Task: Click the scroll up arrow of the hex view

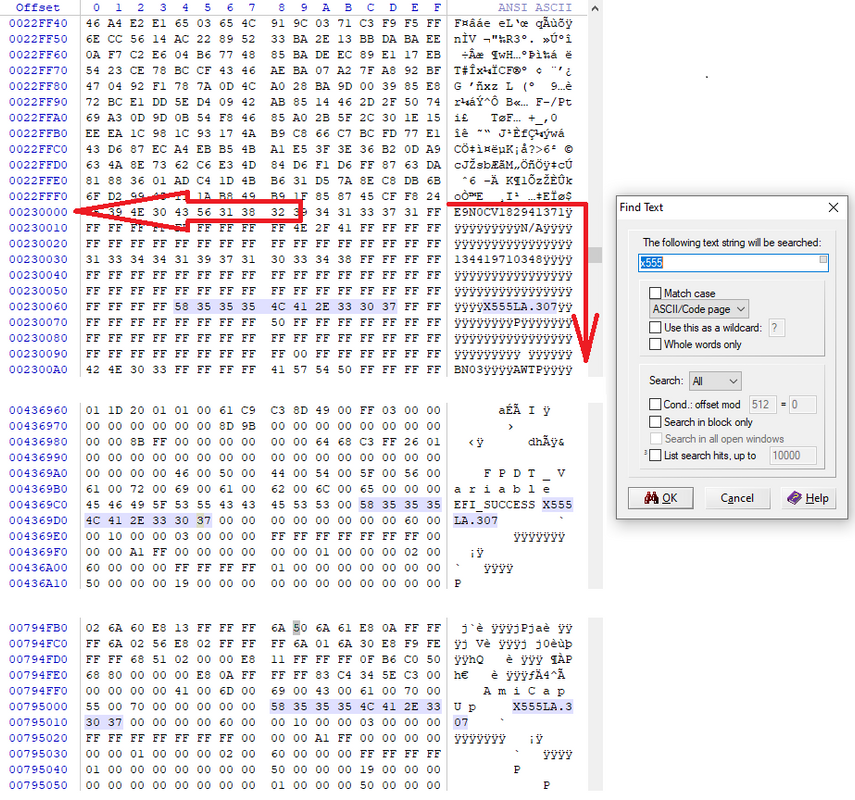Action: point(595,8)
